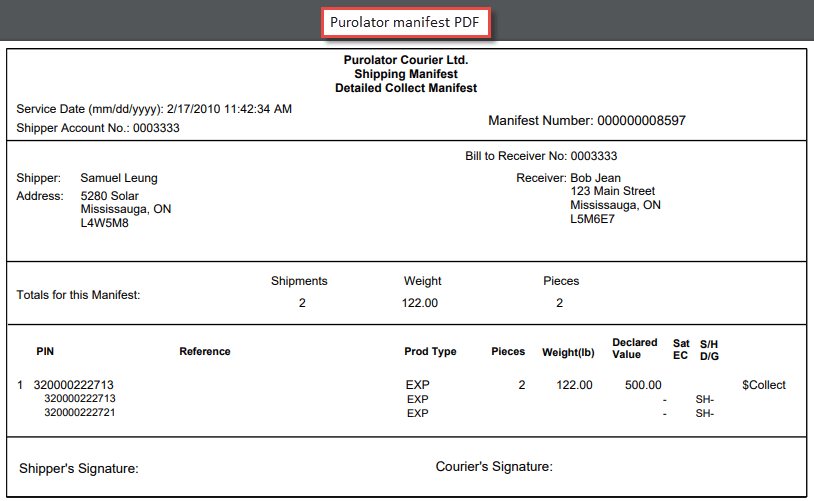
Task: Click the PIN column header
Action: [45, 351]
